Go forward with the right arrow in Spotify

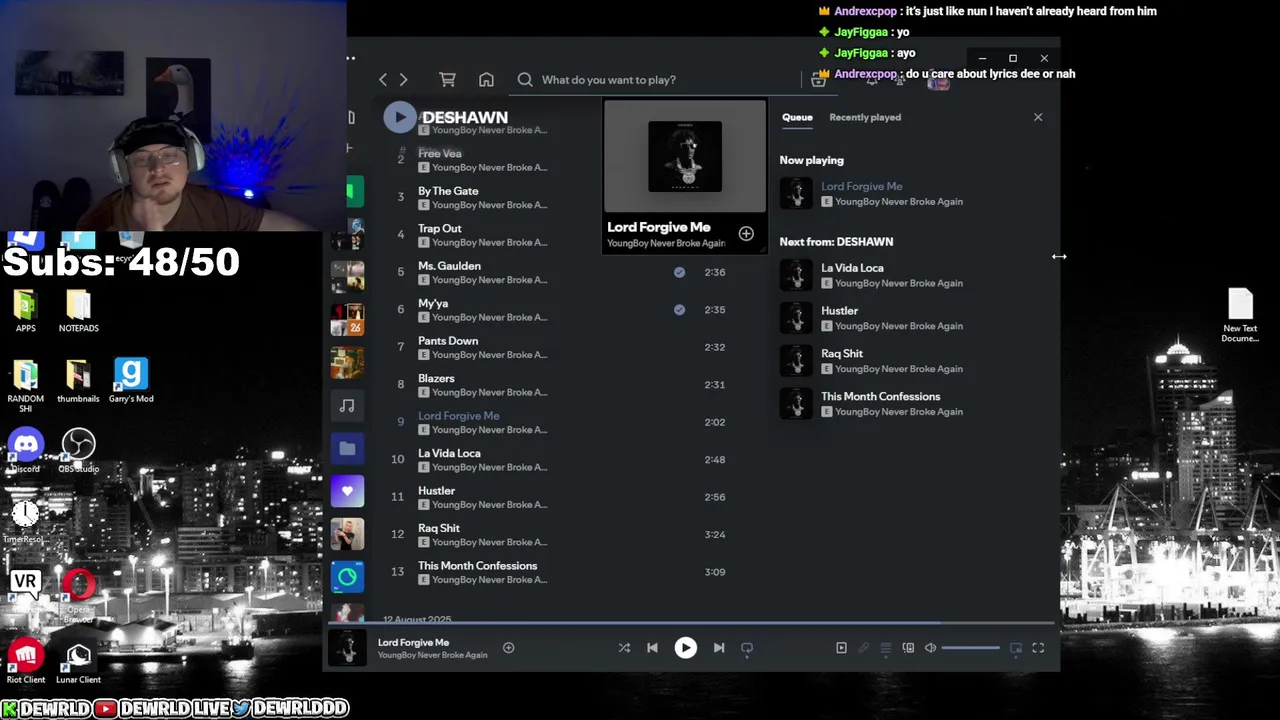tap(404, 80)
